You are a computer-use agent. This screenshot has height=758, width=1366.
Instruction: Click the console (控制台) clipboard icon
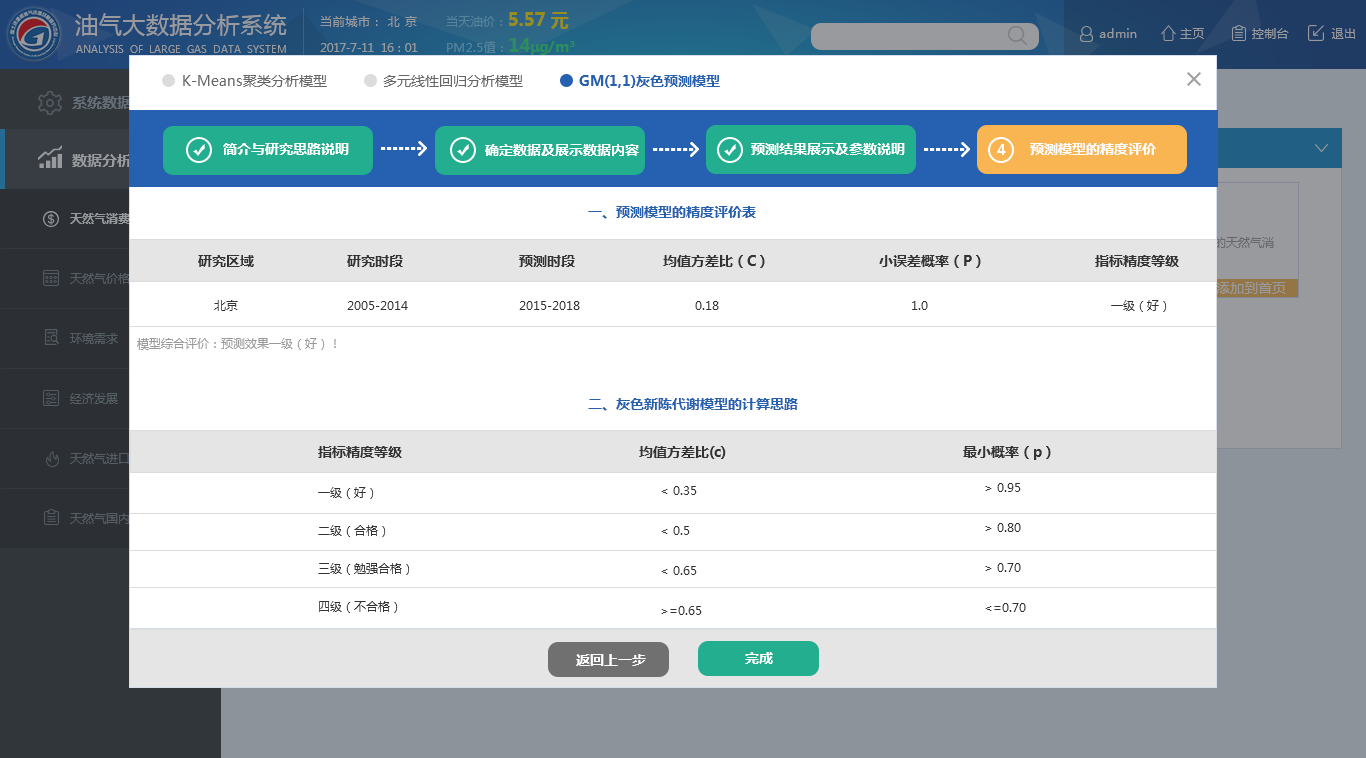tap(1238, 33)
